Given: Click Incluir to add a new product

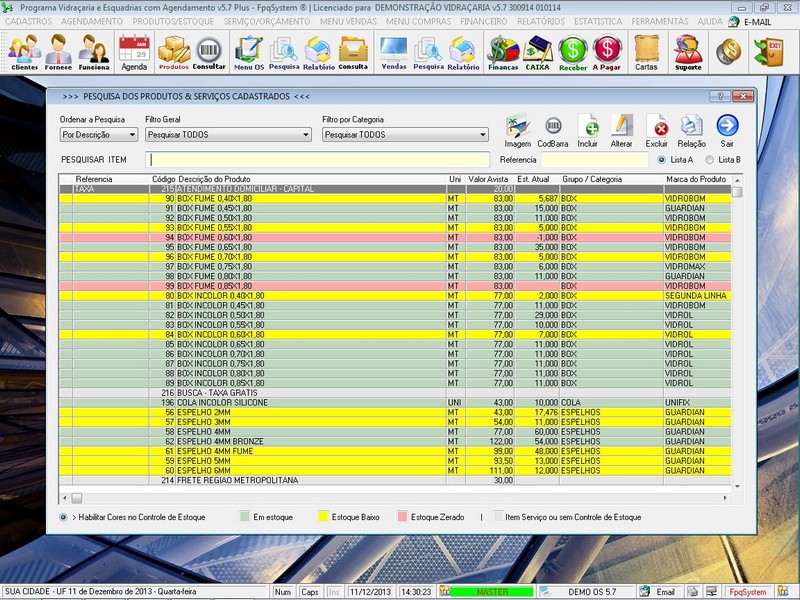Looking at the screenshot, I should coord(590,130).
